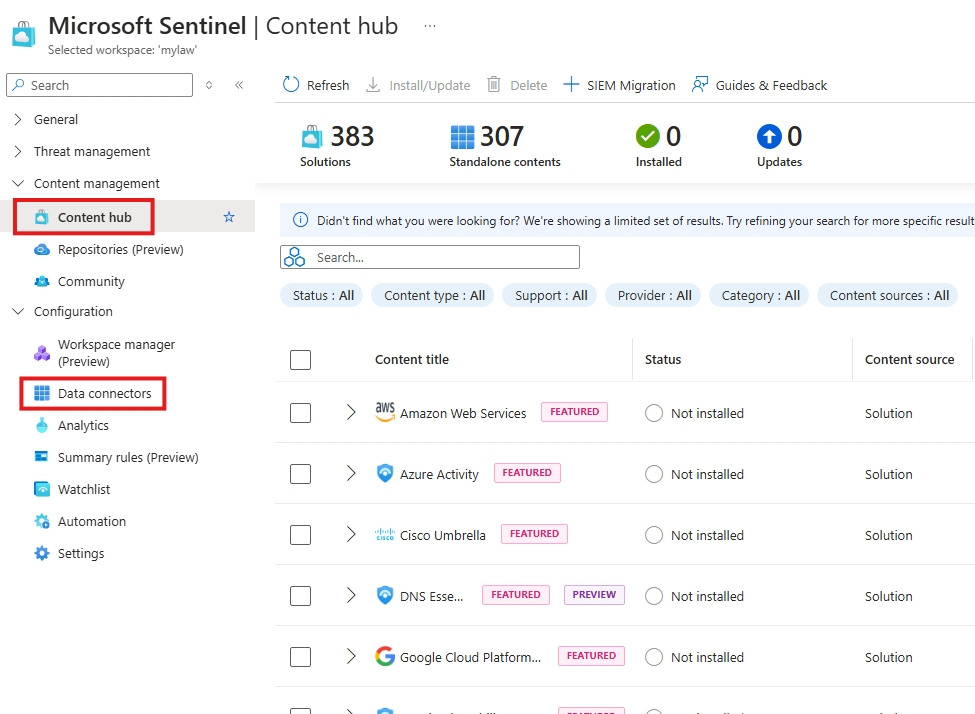Favorite Content hub with star icon

[x=229, y=217]
